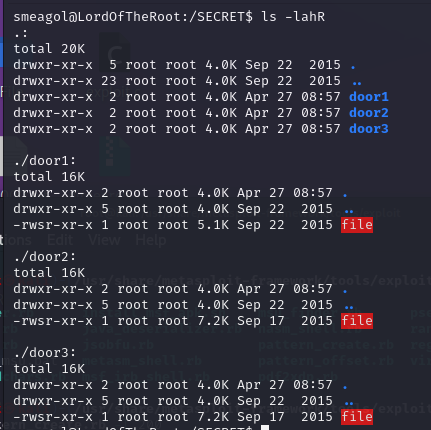Select the blue door3 directory name

click(x=369, y=129)
